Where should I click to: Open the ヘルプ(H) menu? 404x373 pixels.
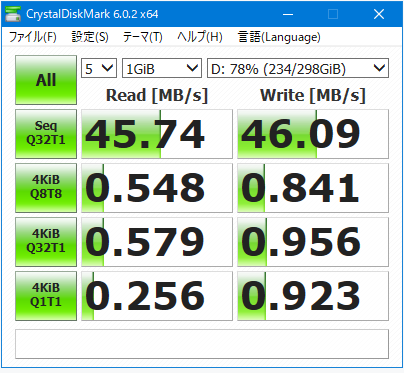coord(200,37)
